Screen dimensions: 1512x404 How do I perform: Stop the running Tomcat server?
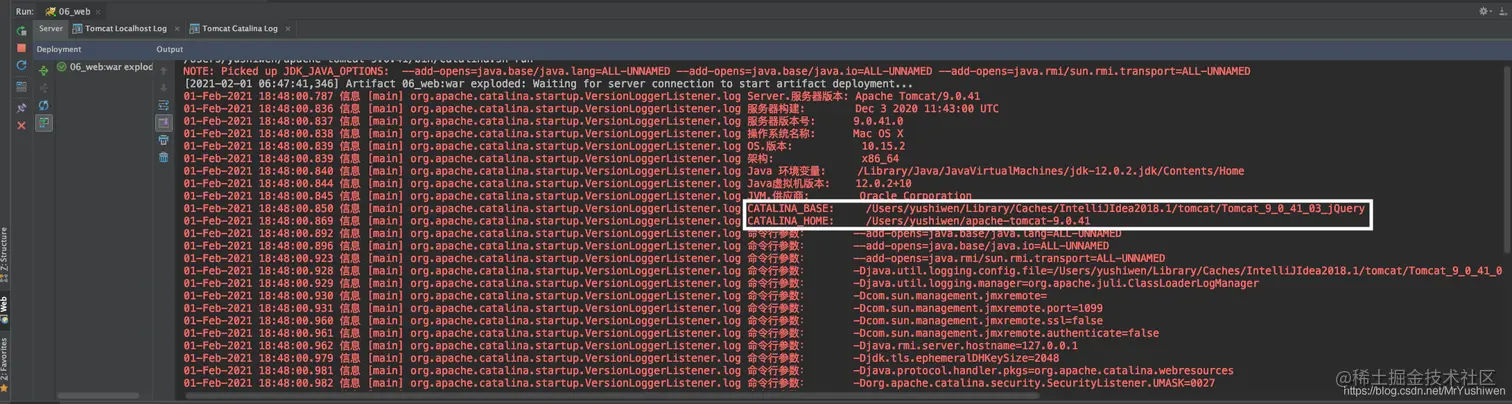pos(21,47)
